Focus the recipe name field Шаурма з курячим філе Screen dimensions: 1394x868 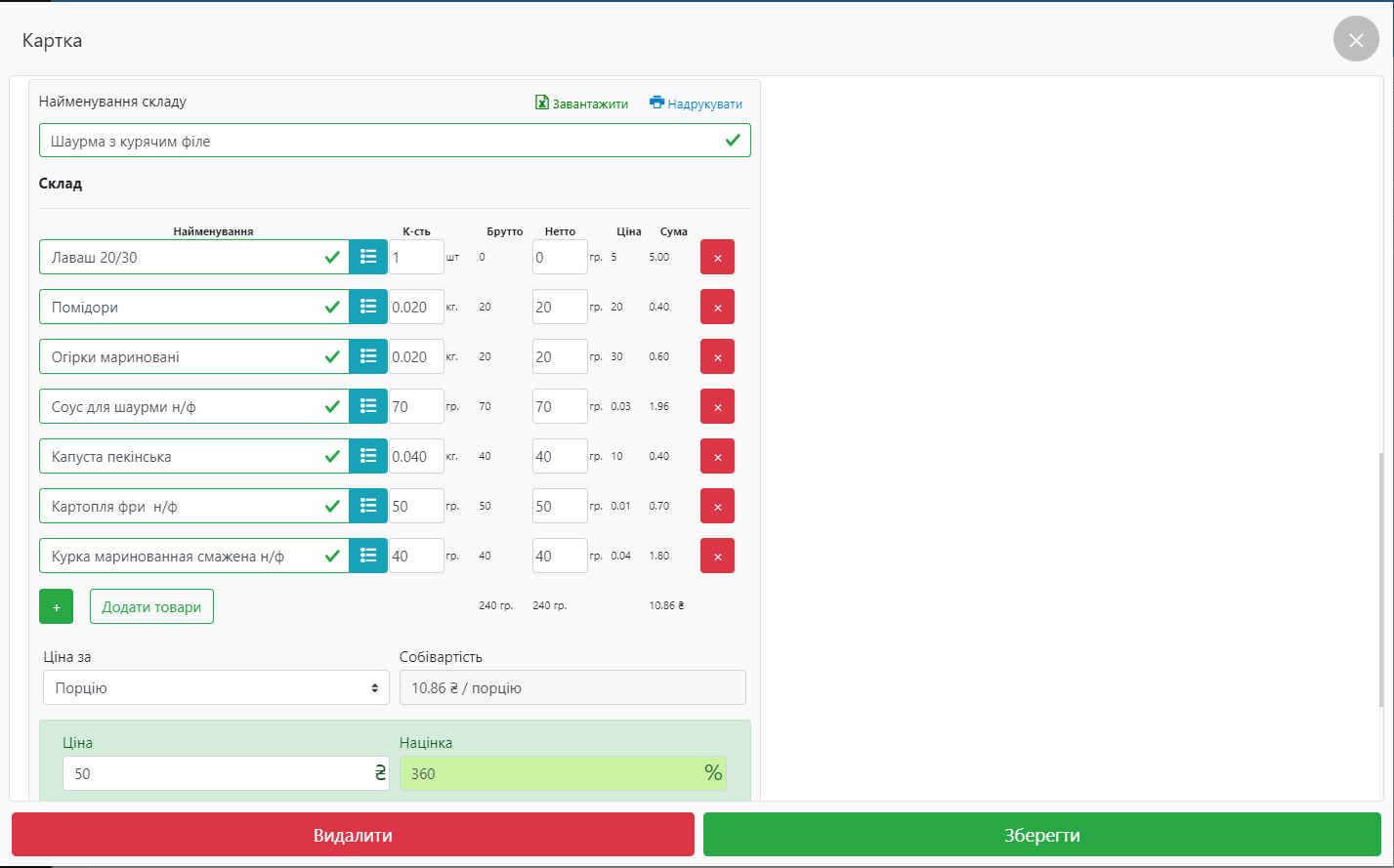point(381,141)
